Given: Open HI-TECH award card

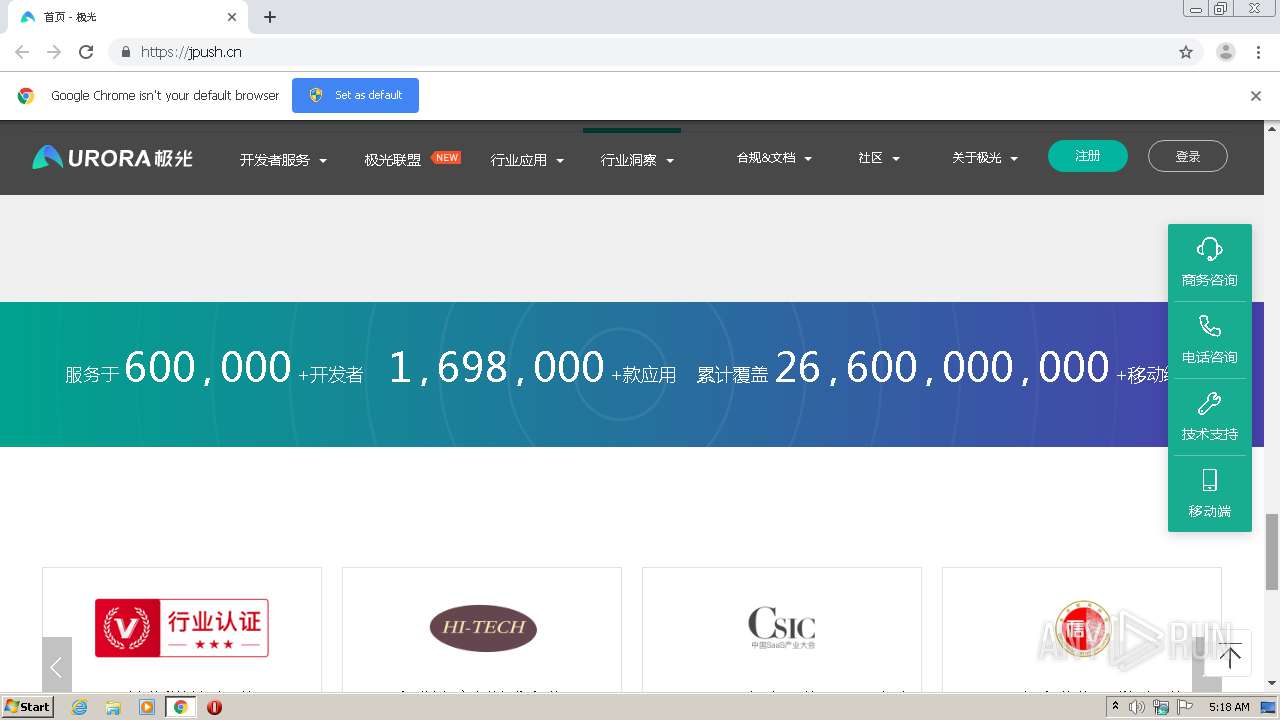Looking at the screenshot, I should tap(482, 629).
